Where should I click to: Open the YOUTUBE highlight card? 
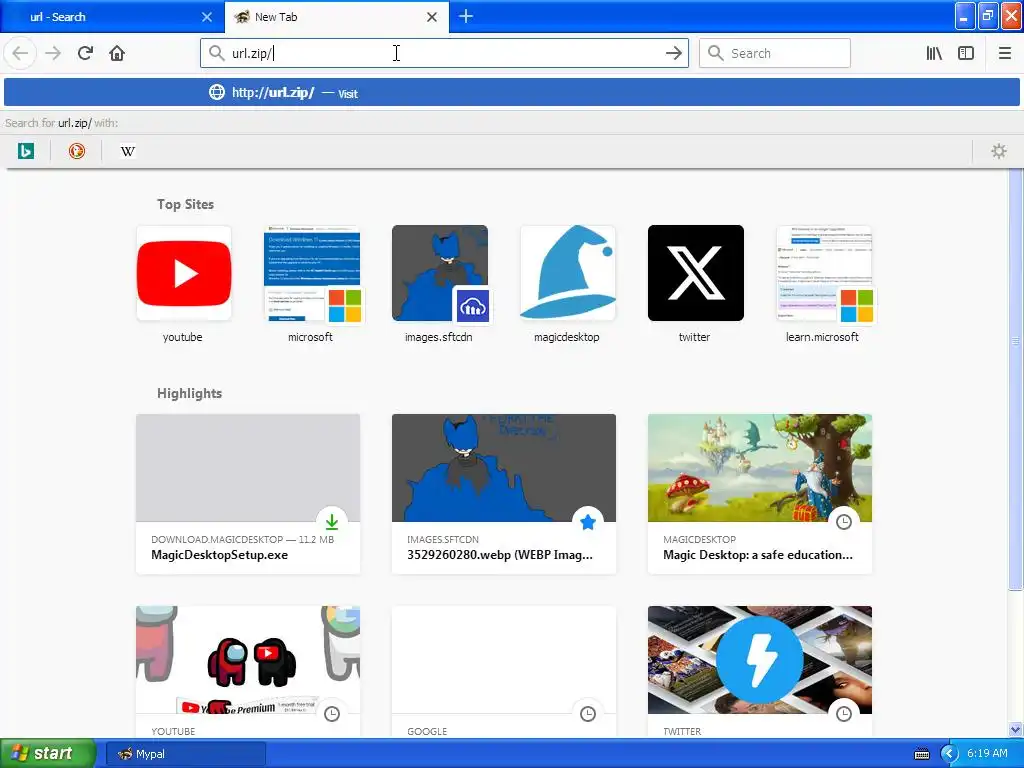[248, 672]
